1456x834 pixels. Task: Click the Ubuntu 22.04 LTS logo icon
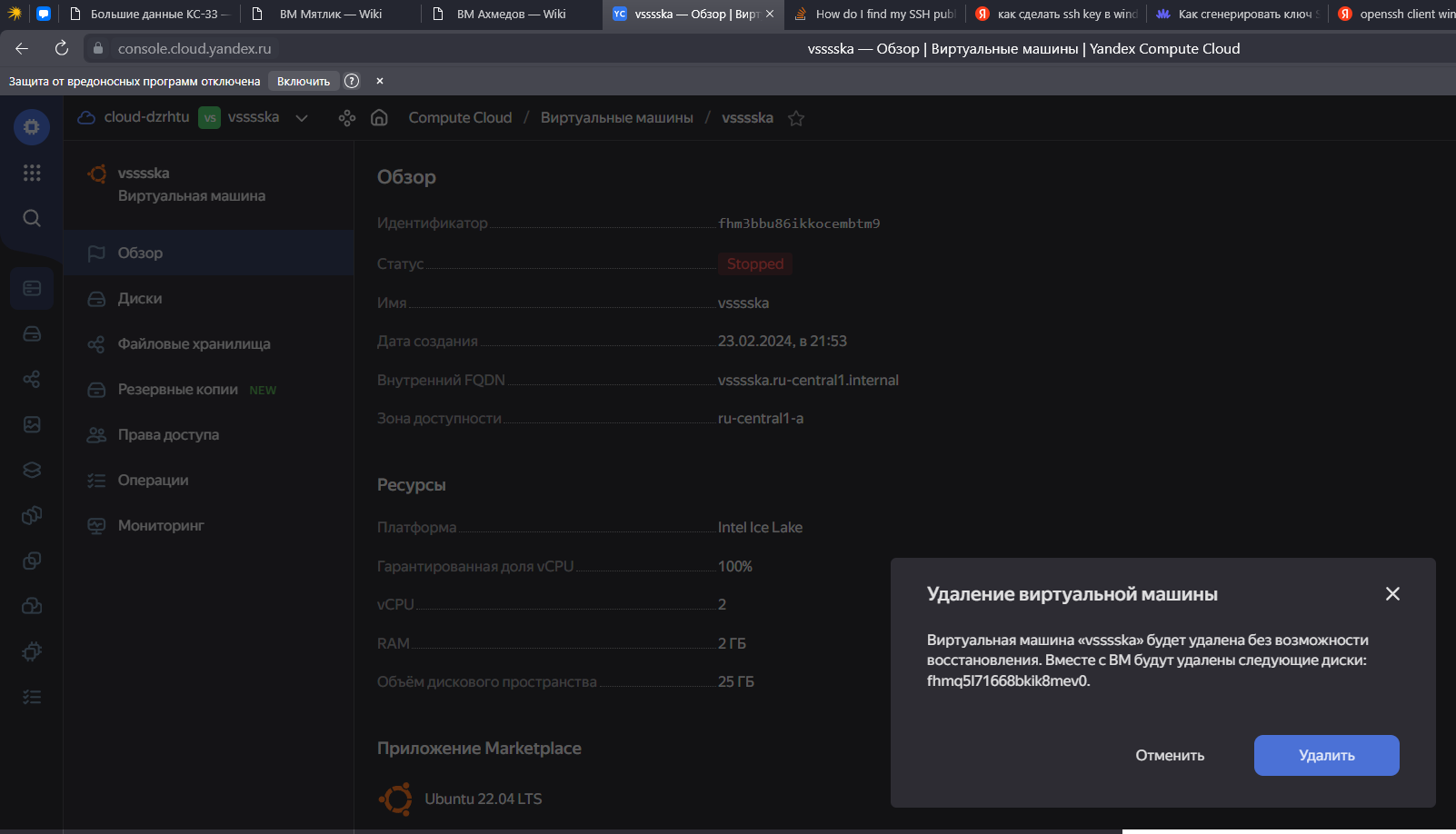point(395,799)
